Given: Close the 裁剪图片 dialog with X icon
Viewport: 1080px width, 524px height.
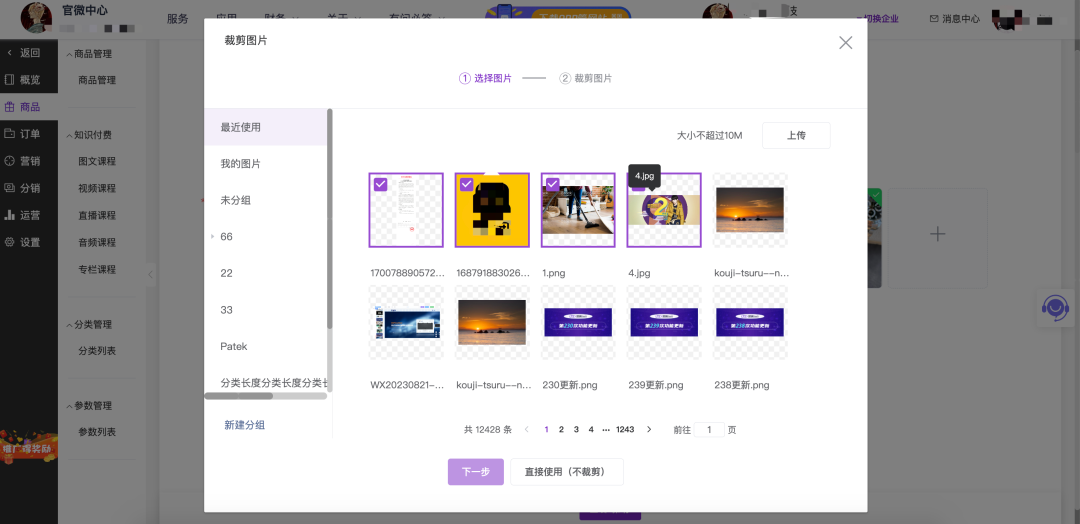Looking at the screenshot, I should [845, 43].
